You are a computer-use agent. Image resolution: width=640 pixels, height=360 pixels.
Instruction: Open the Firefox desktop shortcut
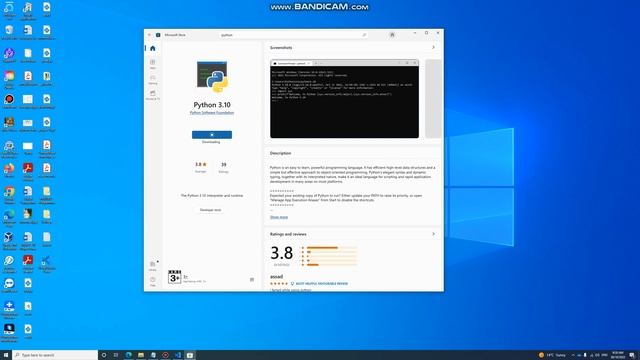point(9,170)
